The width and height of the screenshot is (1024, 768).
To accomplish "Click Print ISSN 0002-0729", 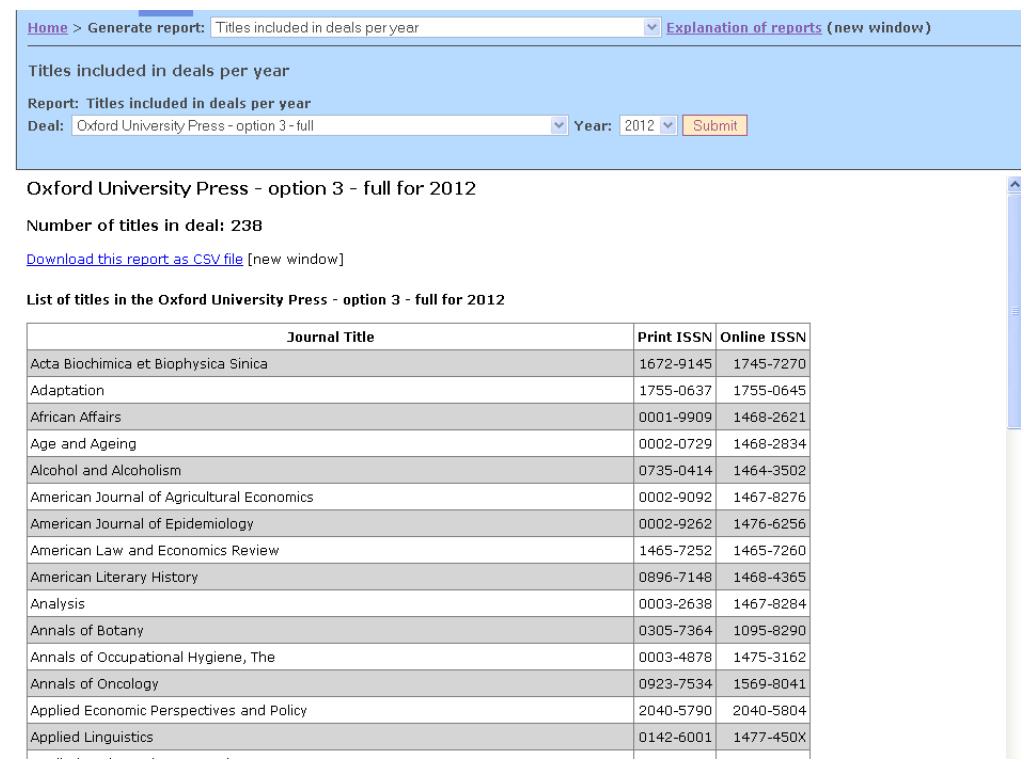I will pos(675,444).
